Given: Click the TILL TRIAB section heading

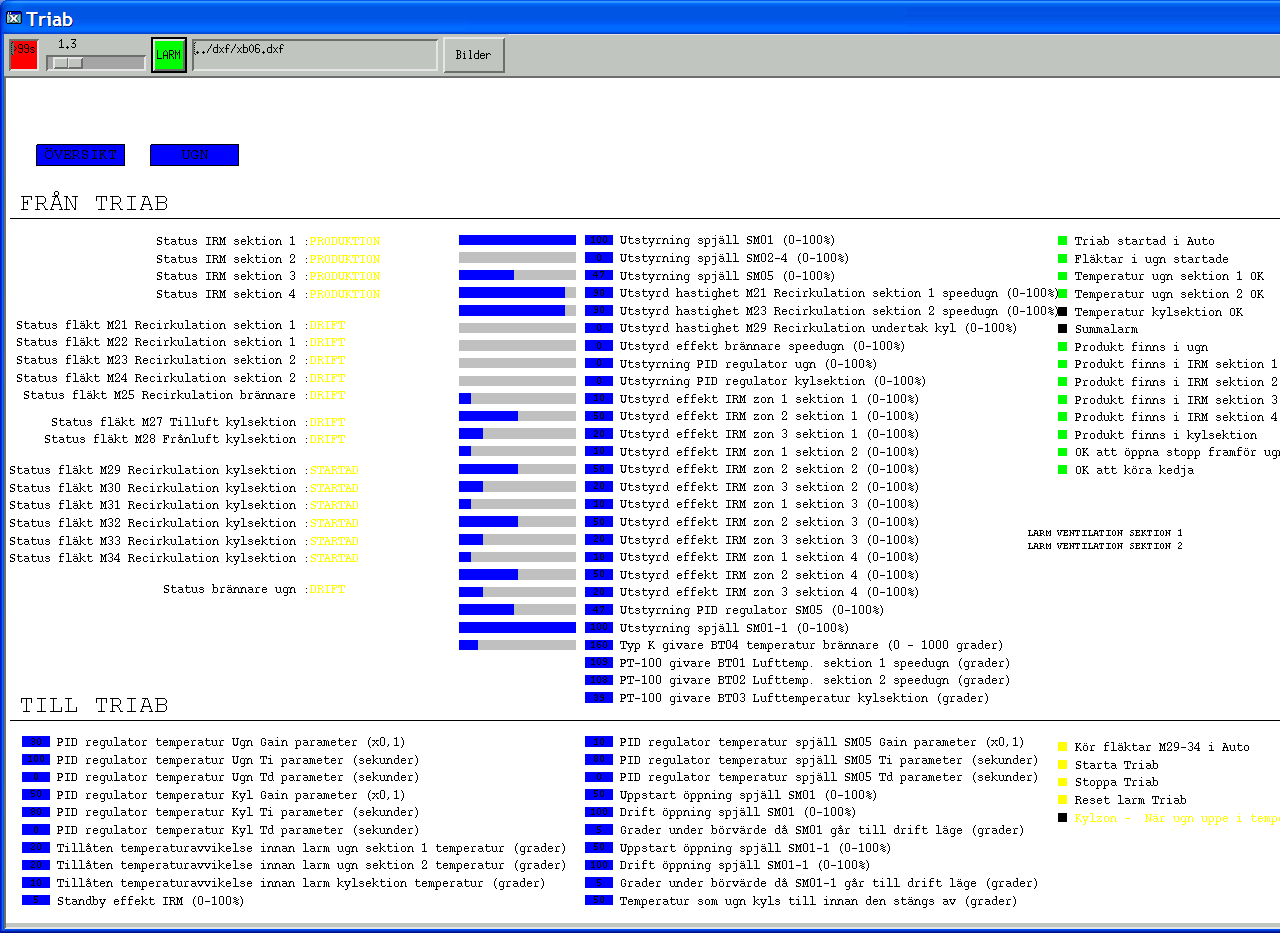Looking at the screenshot, I should pyautogui.click(x=94, y=706).
